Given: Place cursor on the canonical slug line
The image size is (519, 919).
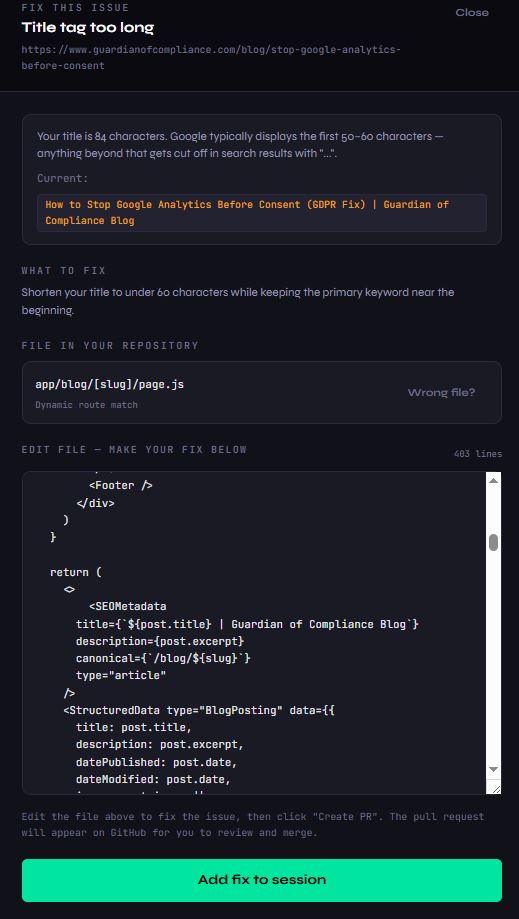Looking at the screenshot, I should point(163,658).
